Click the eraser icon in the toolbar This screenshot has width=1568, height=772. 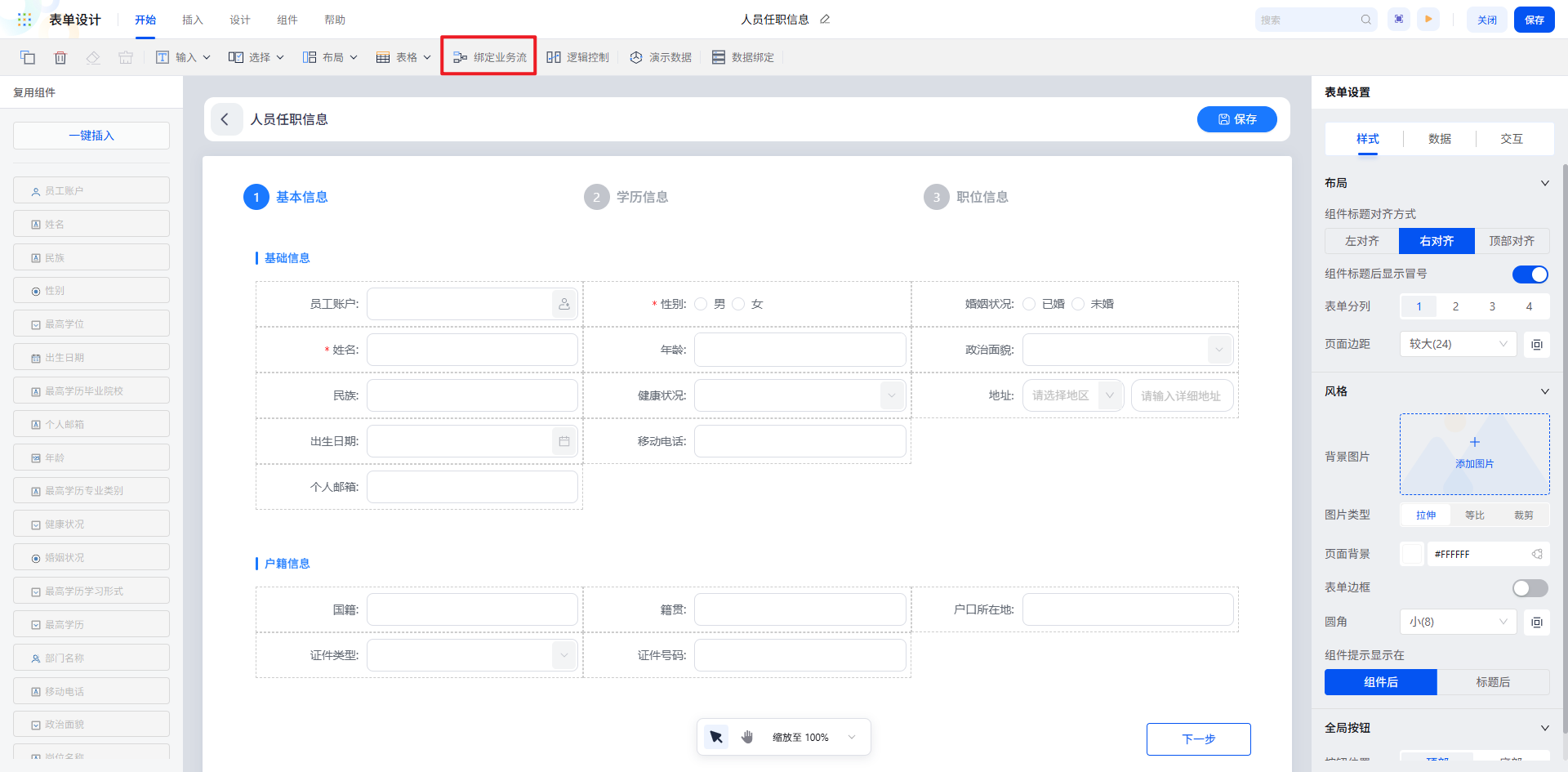tap(93, 57)
